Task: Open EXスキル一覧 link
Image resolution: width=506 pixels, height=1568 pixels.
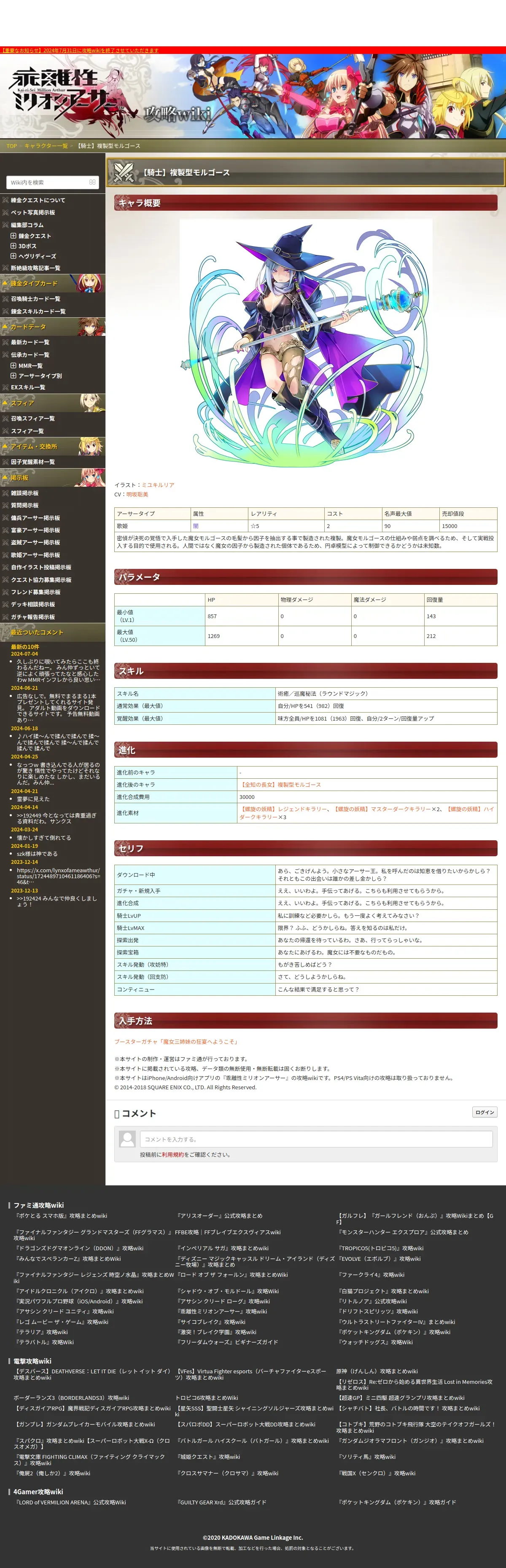Action: tap(28, 387)
